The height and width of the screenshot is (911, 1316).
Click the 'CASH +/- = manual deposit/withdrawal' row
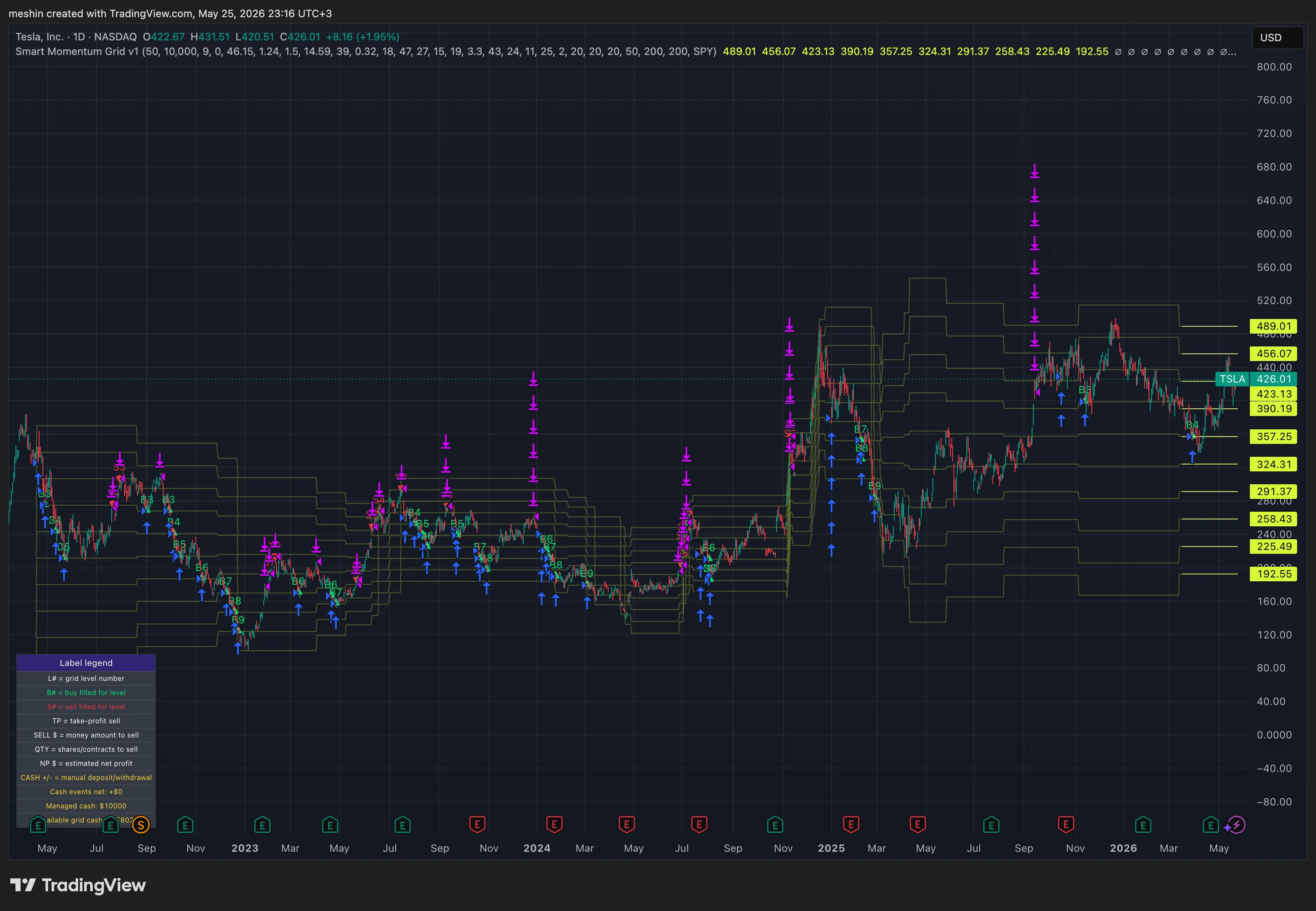[86, 777]
